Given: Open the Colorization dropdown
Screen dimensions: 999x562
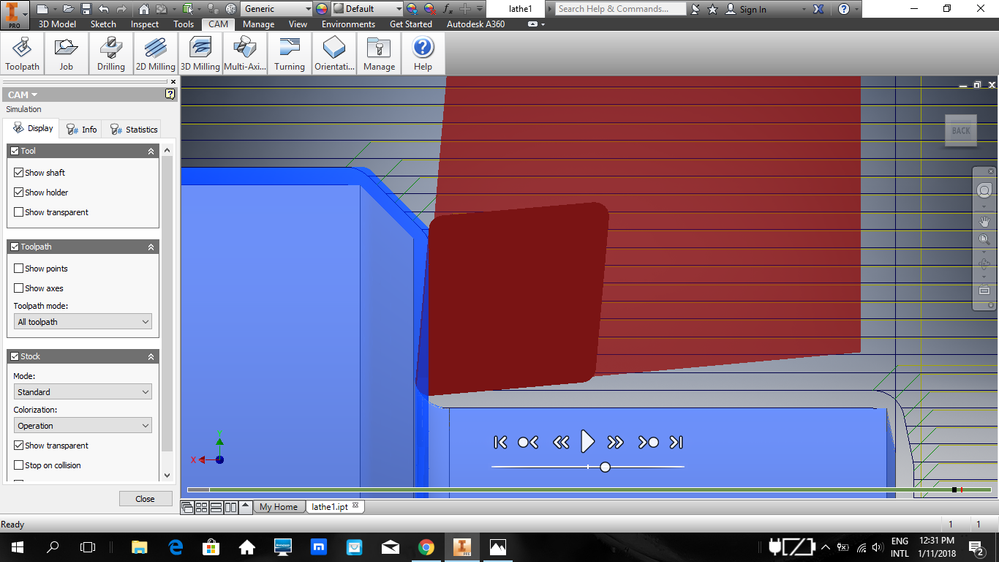Looking at the screenshot, I should click(82, 426).
